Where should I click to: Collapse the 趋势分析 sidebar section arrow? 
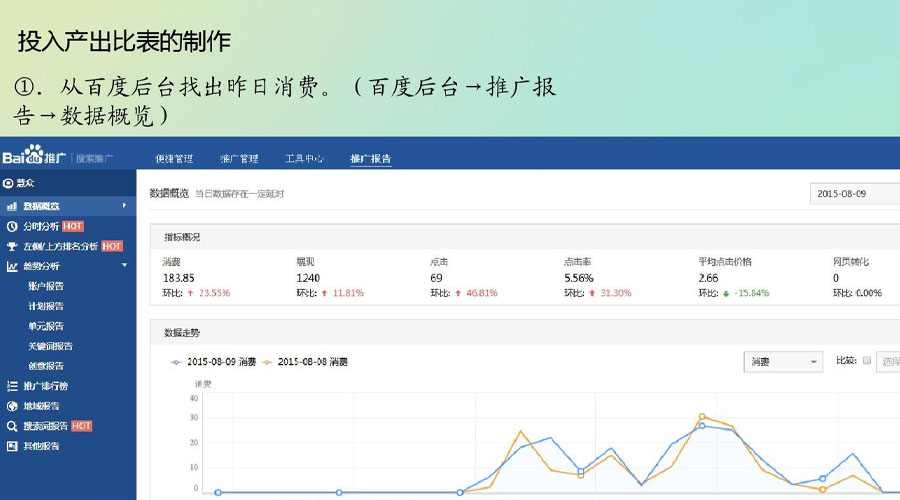coord(124,266)
